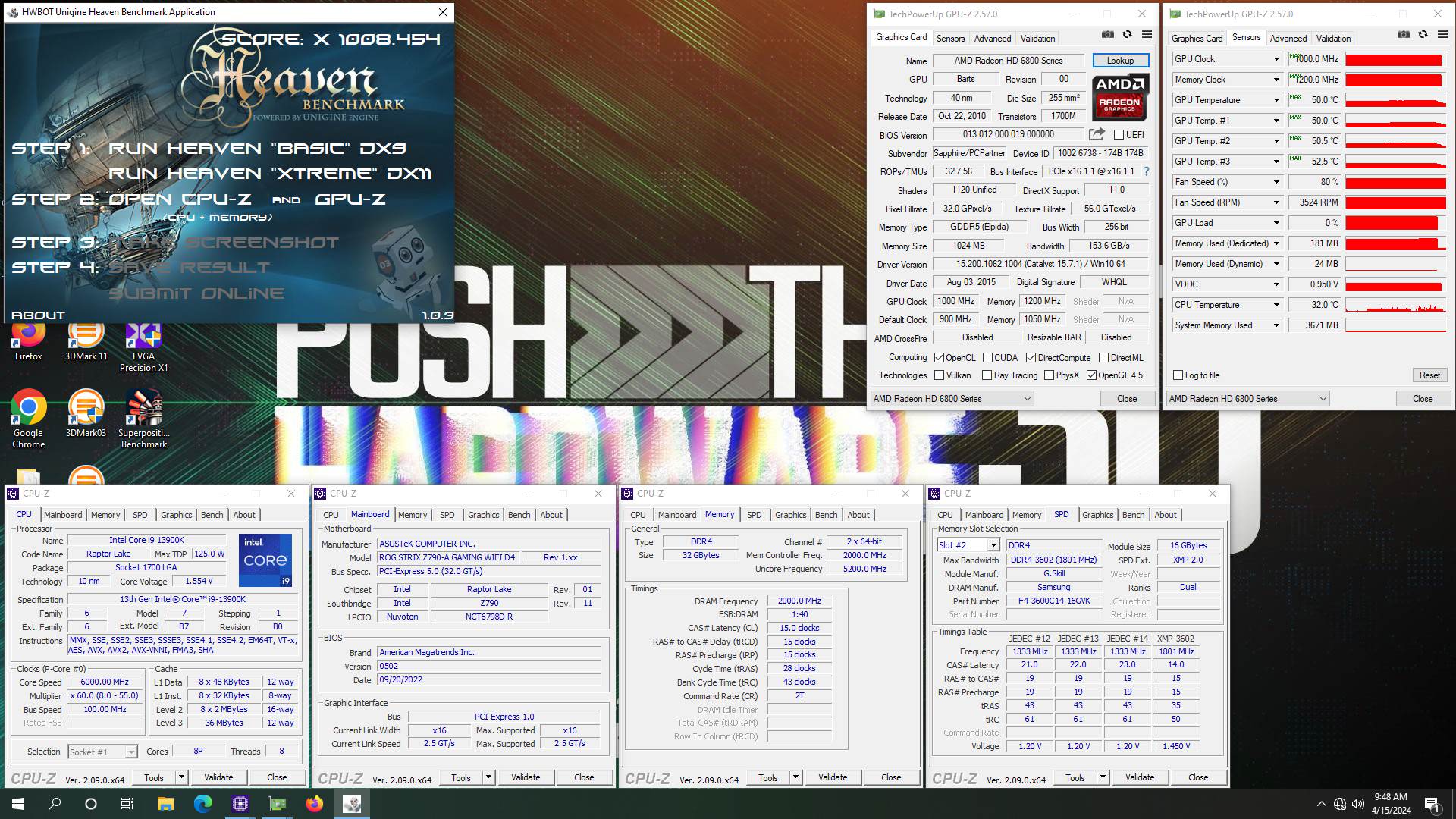Click the Firefox taskbar icon

(315, 804)
